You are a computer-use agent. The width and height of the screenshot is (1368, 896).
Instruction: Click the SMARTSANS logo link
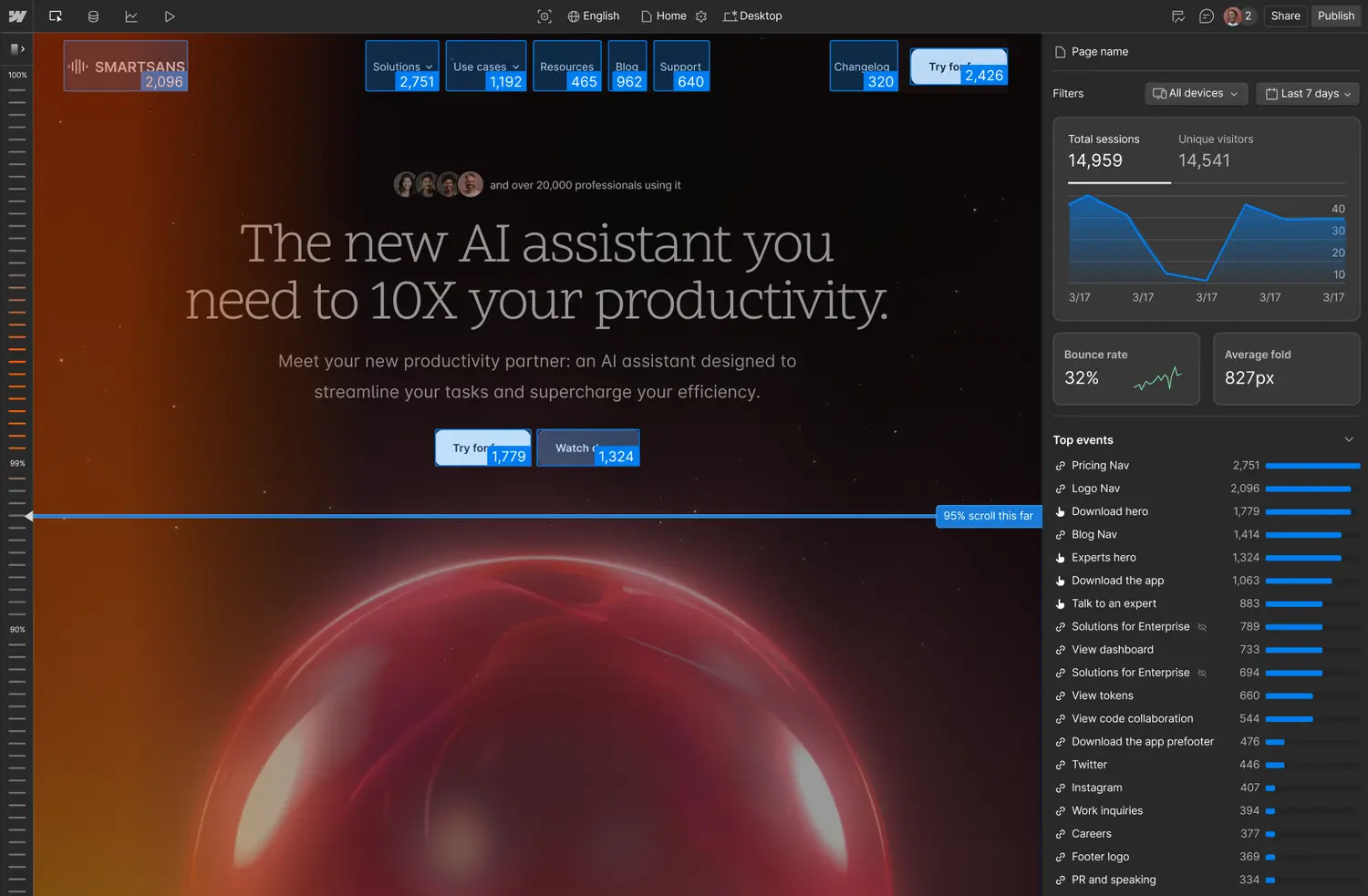coord(126,66)
